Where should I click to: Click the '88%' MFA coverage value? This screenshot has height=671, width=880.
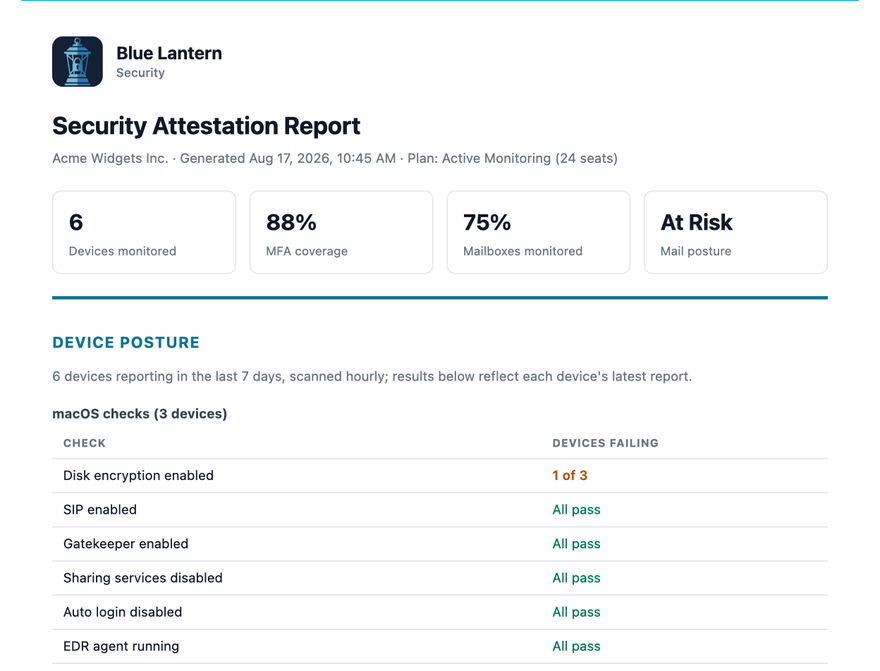tap(291, 223)
